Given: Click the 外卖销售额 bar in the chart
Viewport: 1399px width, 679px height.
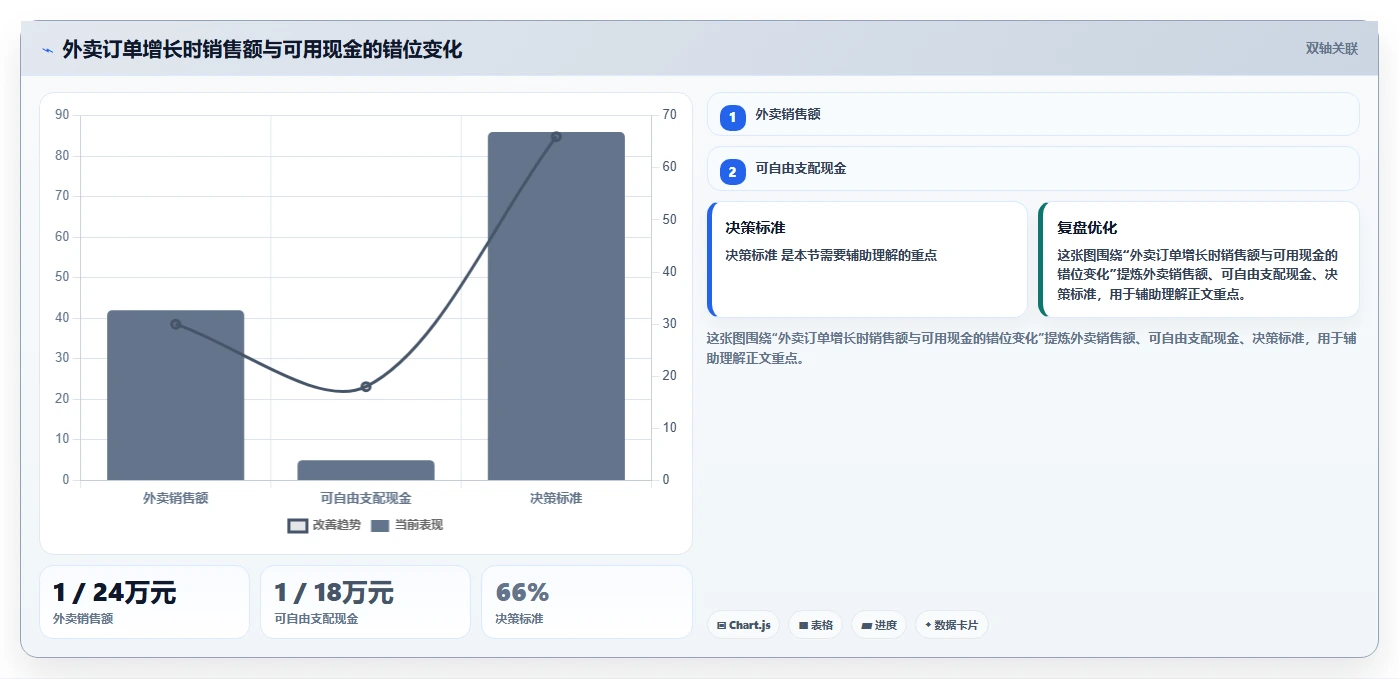Looking at the screenshot, I should coord(176,395).
